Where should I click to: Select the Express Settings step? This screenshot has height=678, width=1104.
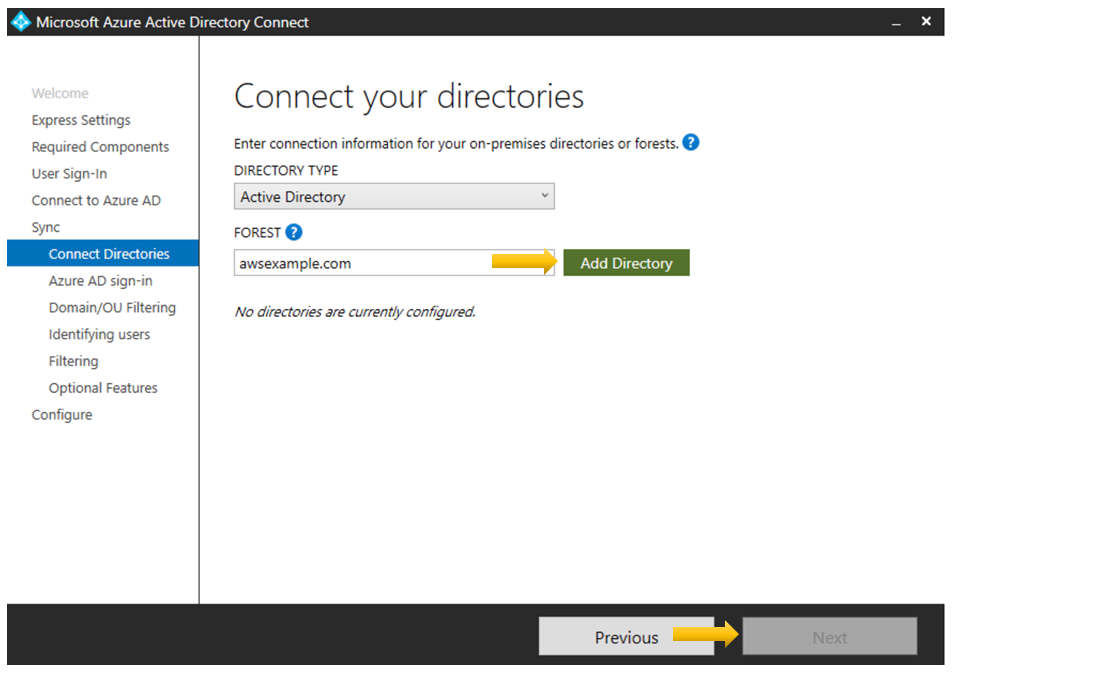[x=81, y=119]
